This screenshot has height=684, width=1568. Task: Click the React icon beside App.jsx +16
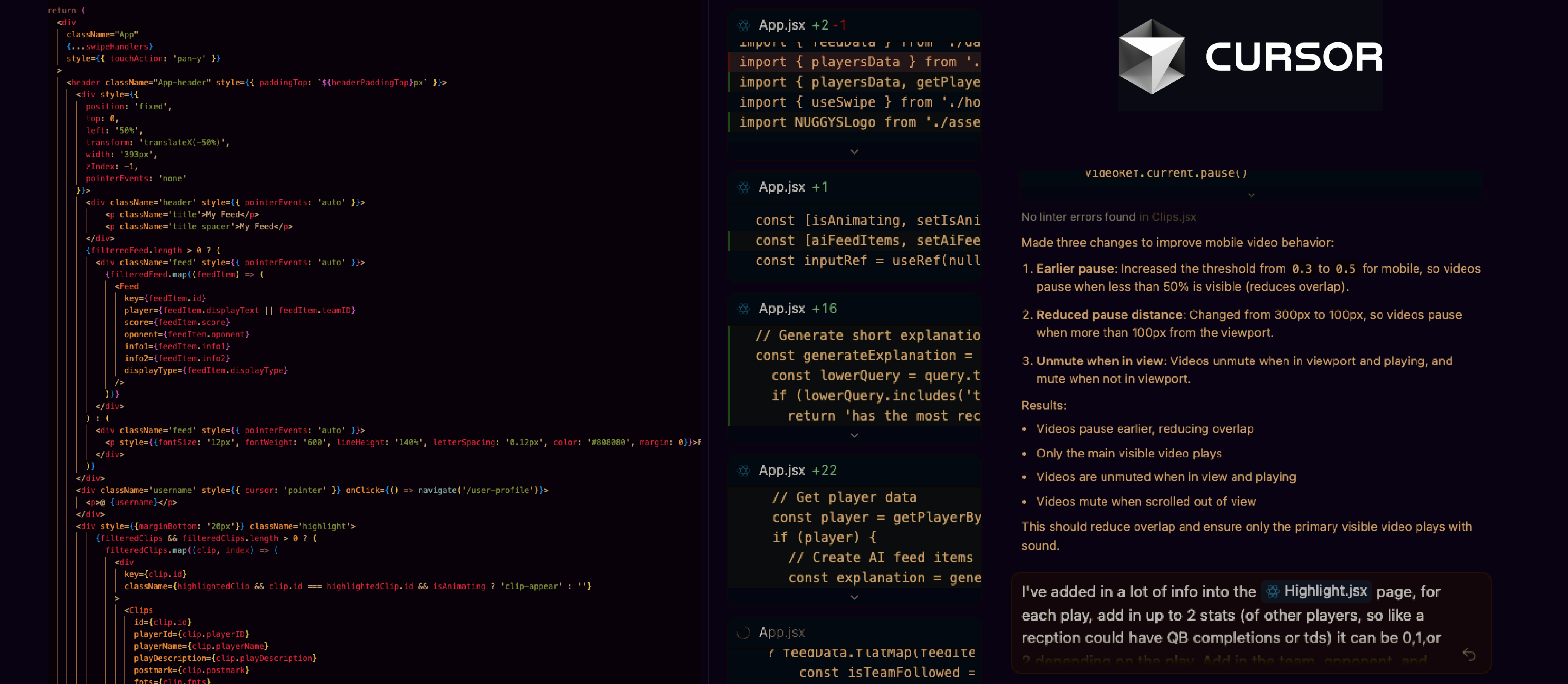click(x=743, y=309)
